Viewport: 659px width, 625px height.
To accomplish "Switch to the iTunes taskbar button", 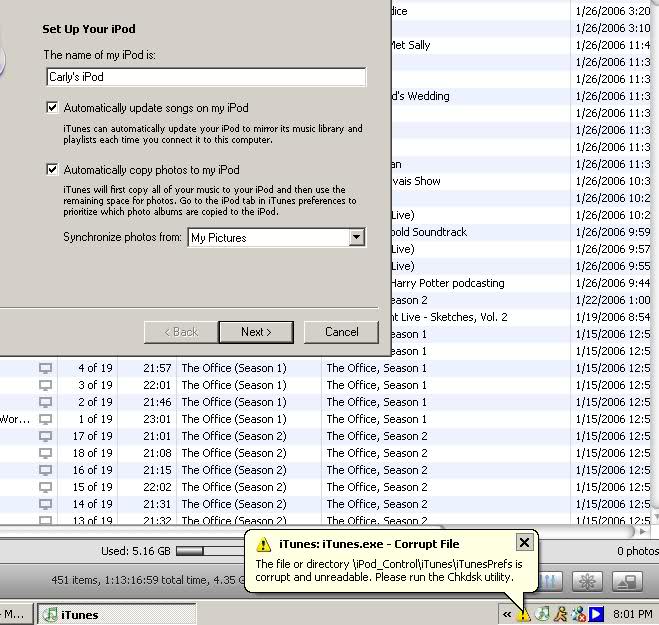I will click(x=116, y=614).
